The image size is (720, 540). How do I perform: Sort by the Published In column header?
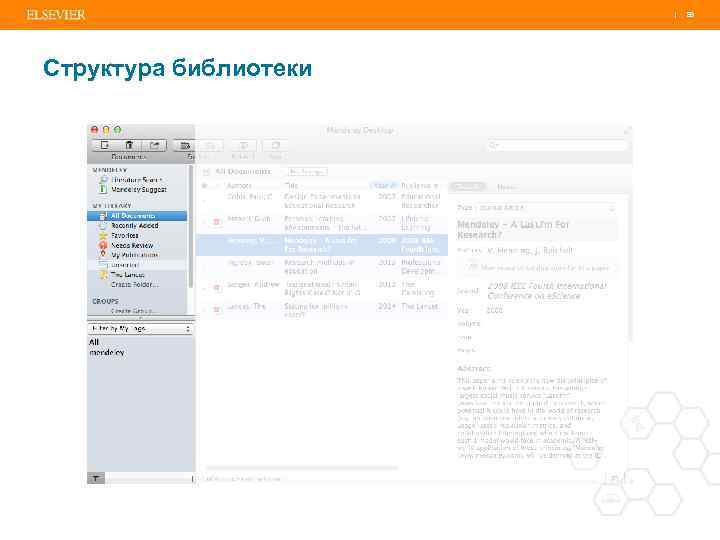[420, 186]
